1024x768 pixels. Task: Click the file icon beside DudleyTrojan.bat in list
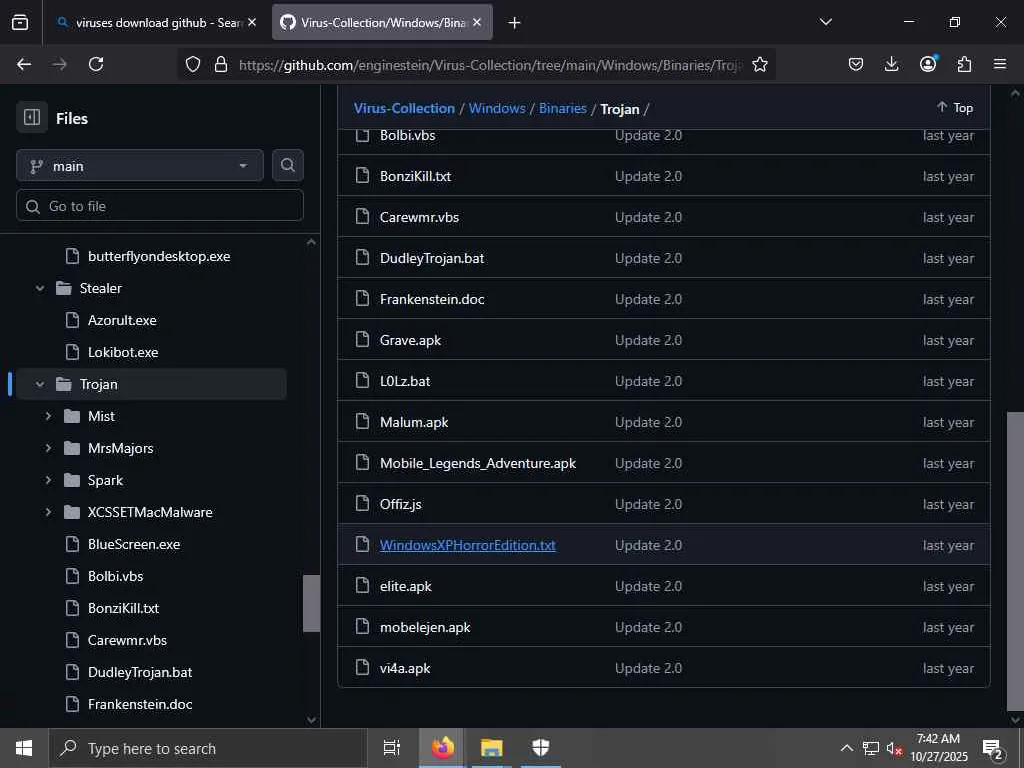point(362,257)
